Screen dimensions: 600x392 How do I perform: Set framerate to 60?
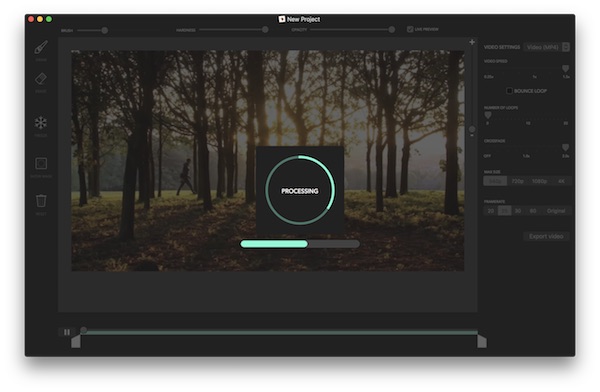(533, 211)
